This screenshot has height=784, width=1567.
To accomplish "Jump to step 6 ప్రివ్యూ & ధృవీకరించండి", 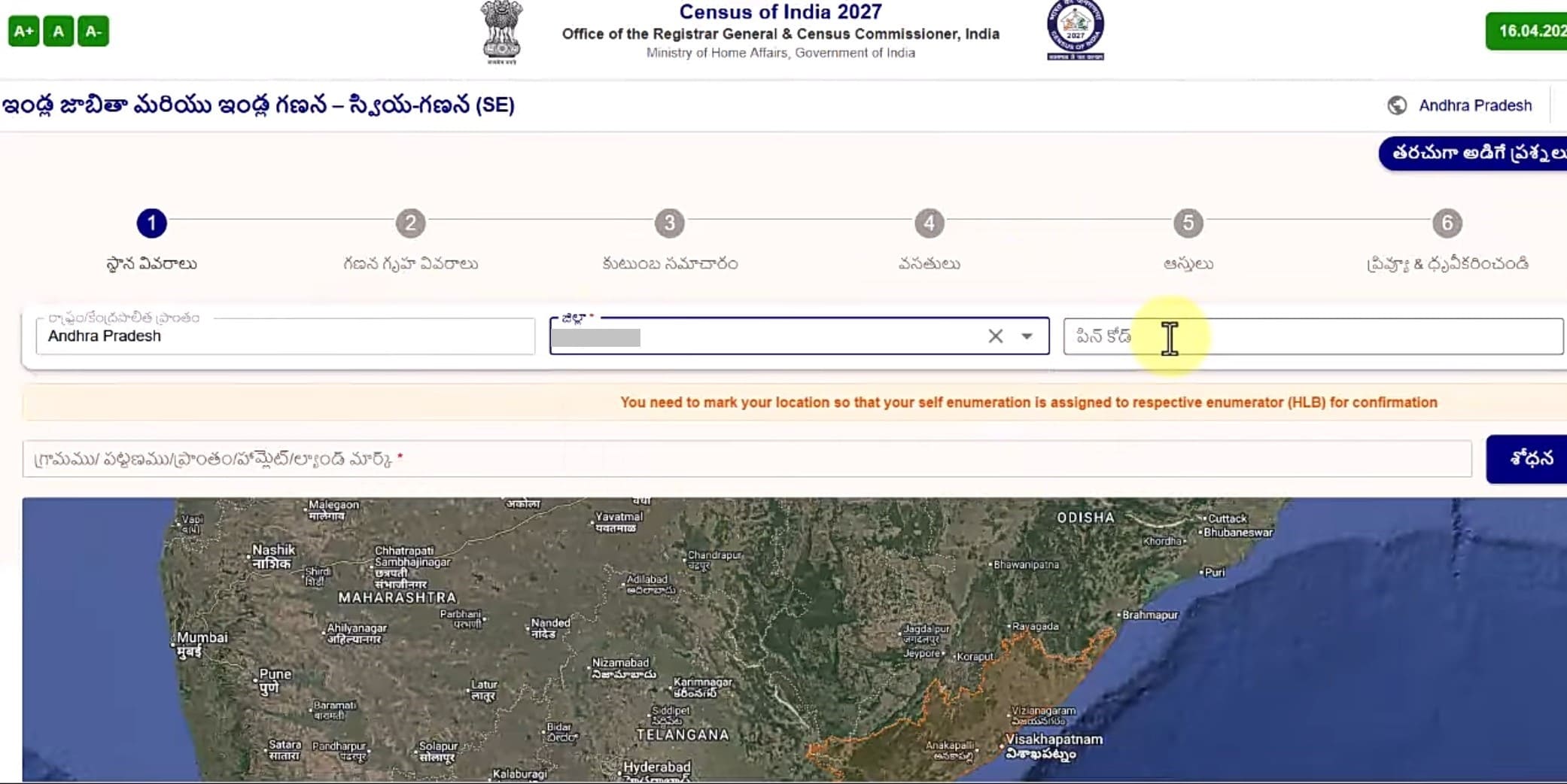I will 1447,223.
